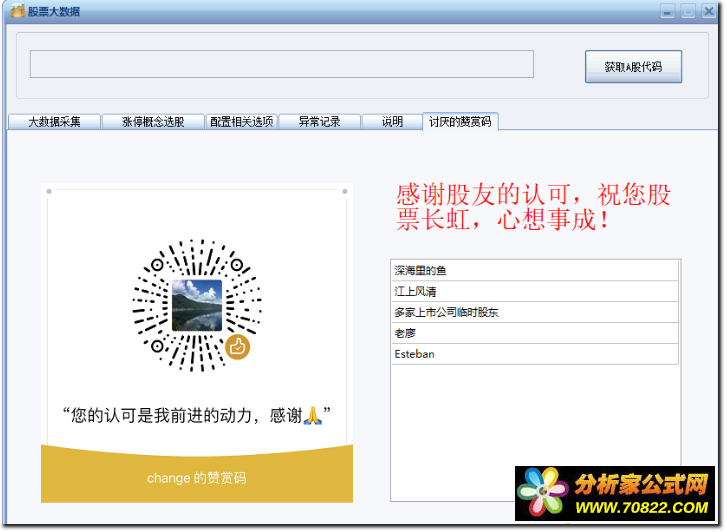Select the 老廖 list row
Image resolution: width=727 pixels, height=532 pixels.
535,333
